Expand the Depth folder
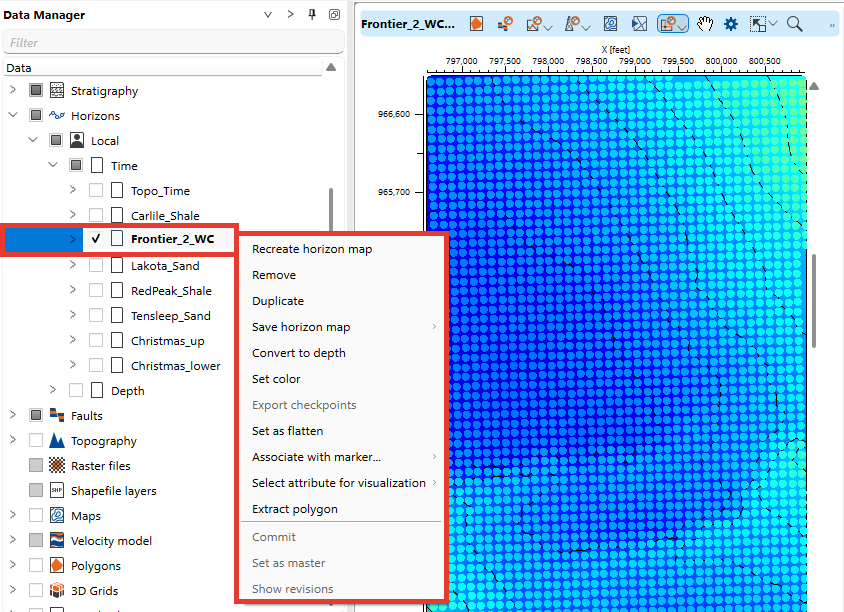 tap(53, 391)
